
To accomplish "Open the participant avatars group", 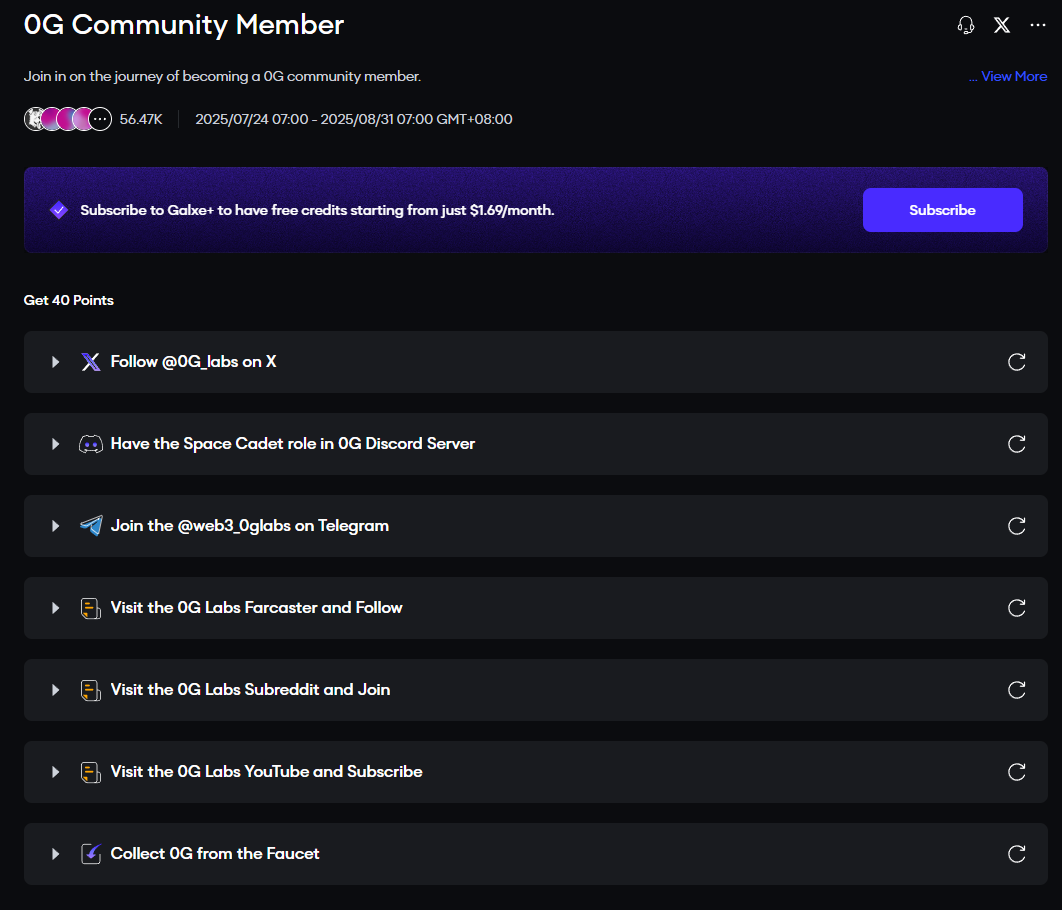I will coord(68,119).
